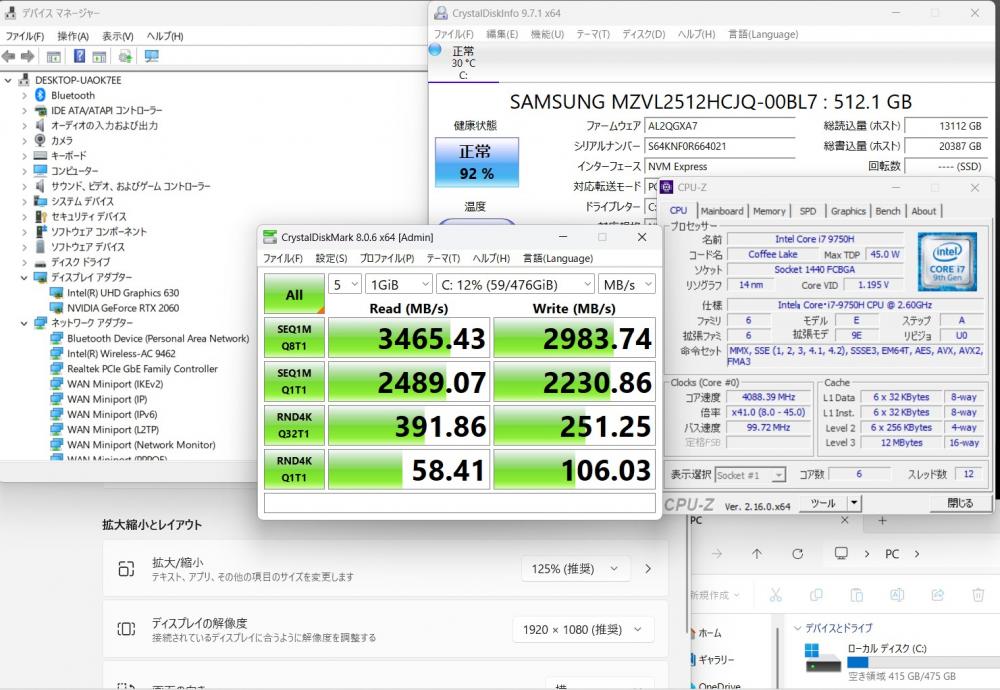1000x690 pixels.
Task: Switch to the Mainboard tab in CPU-Z
Action: tap(721, 211)
